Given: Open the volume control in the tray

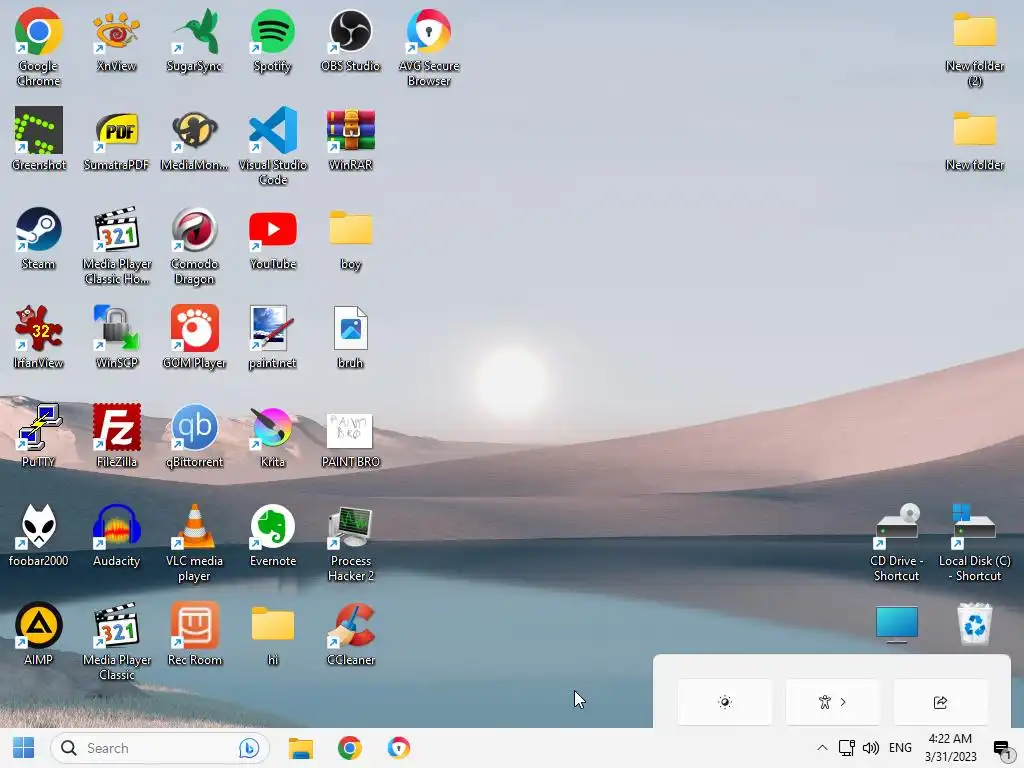Looking at the screenshot, I should pos(871,748).
